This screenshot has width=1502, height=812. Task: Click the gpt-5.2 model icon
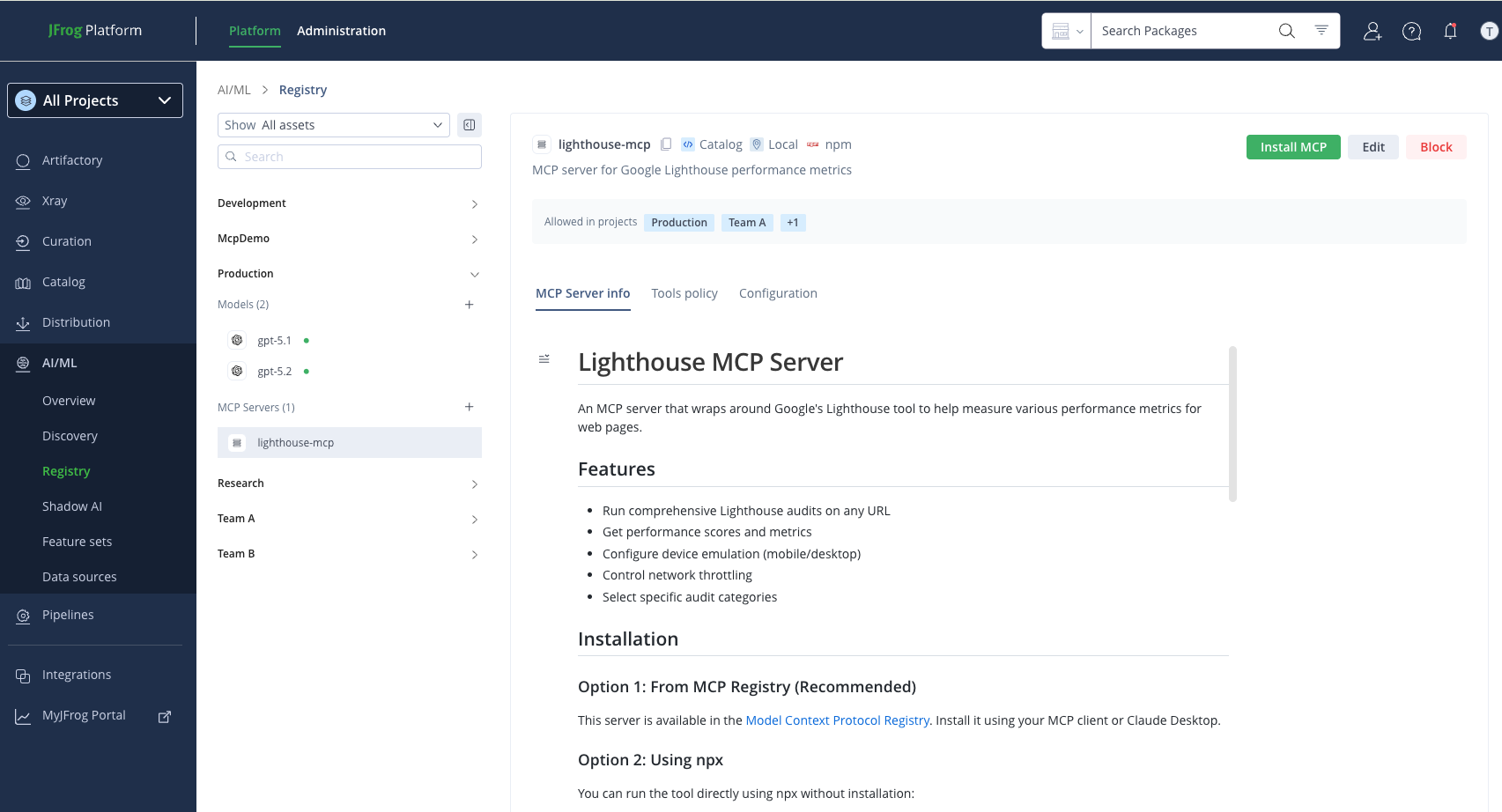(237, 371)
